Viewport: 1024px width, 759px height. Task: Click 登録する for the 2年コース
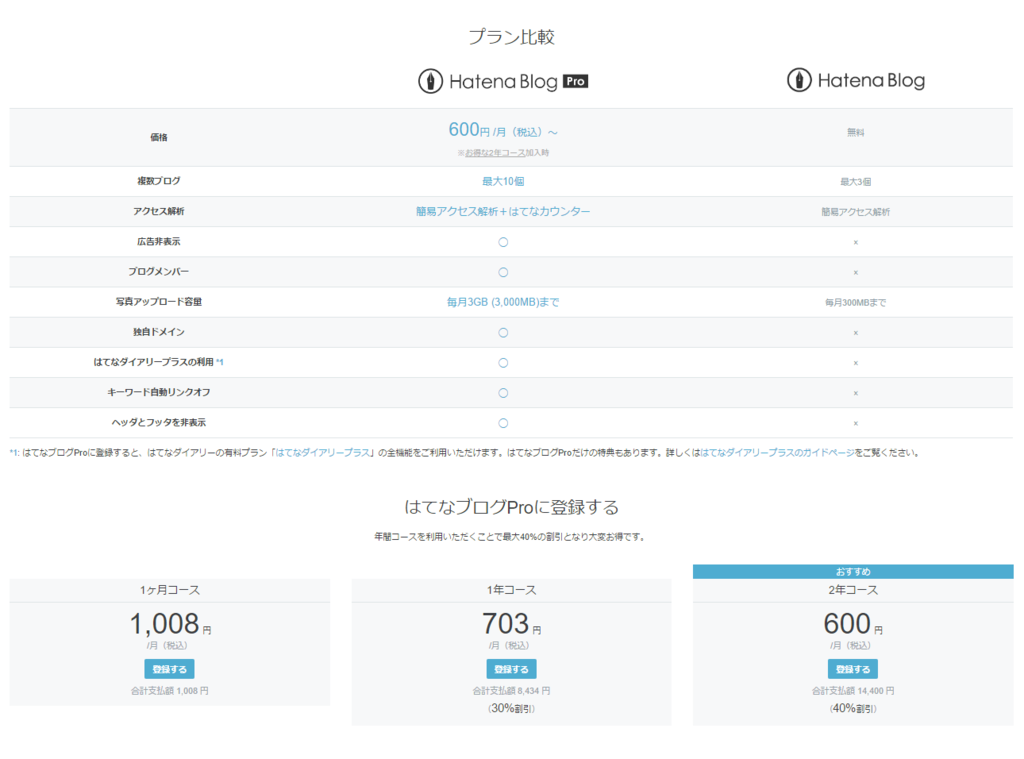click(853, 669)
